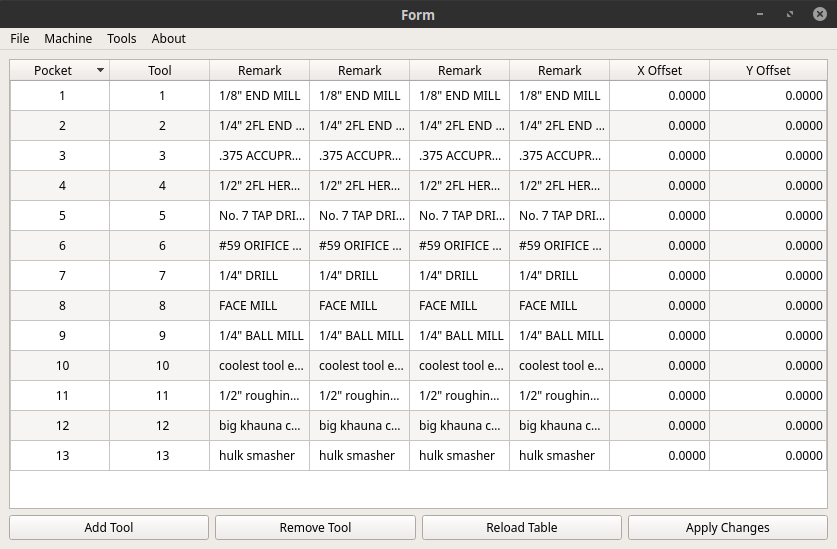Minimize the Form window
The image size is (837, 549).
pos(760,14)
